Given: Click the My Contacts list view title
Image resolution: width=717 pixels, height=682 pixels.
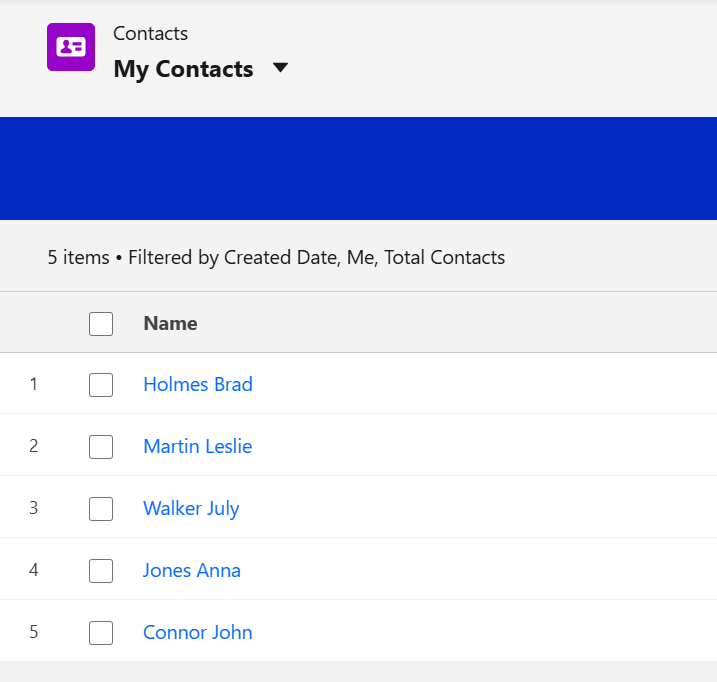Looking at the screenshot, I should 183,69.
